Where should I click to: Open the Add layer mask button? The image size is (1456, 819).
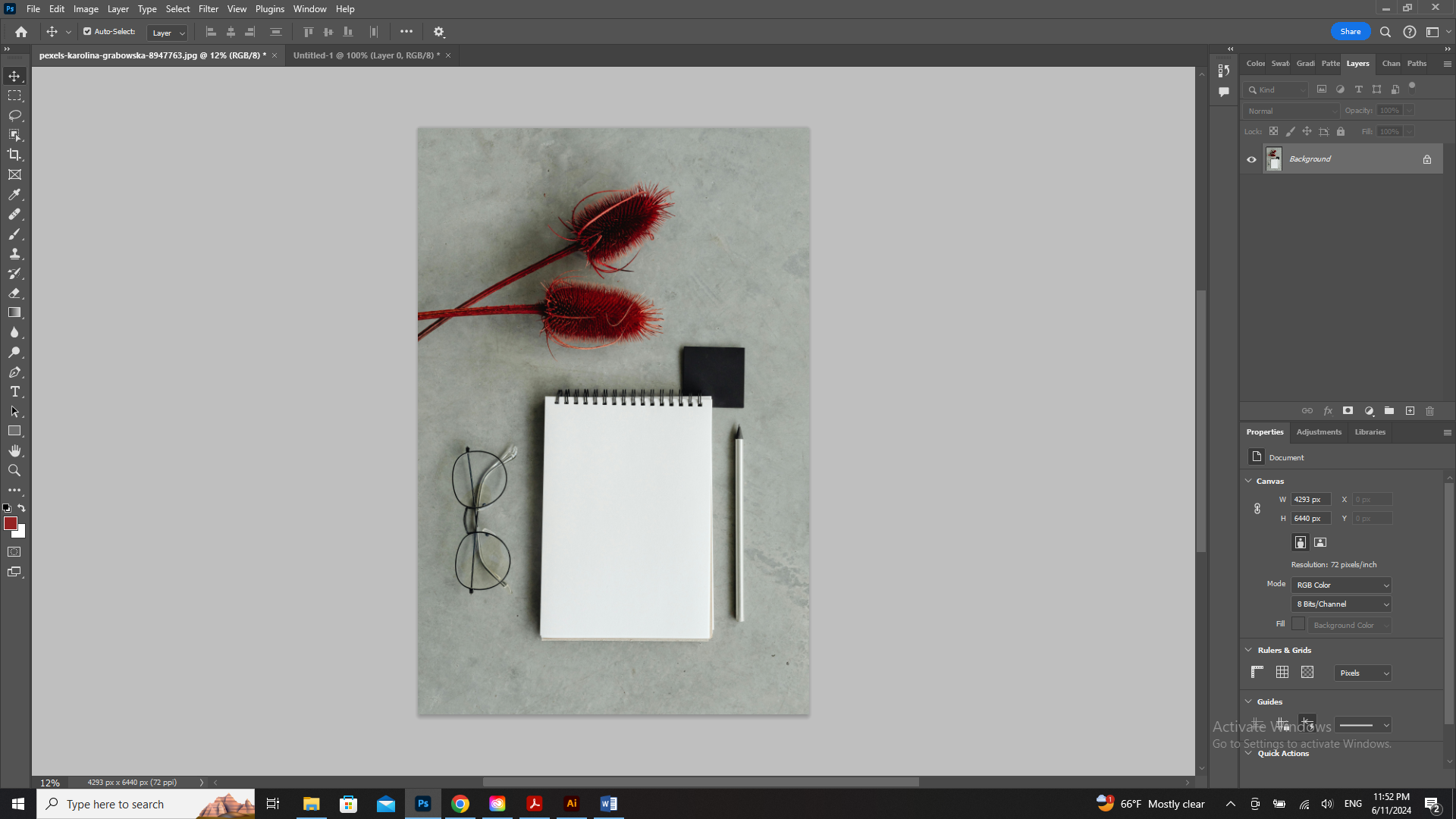point(1348,410)
